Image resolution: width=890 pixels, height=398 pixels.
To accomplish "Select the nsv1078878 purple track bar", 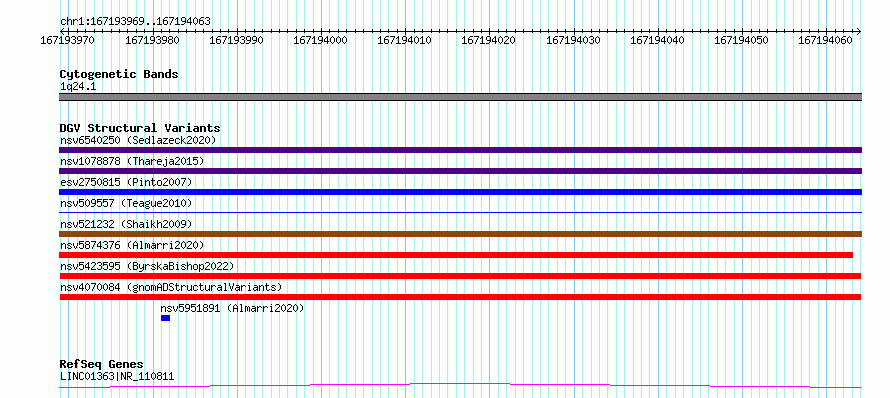I will pyautogui.click(x=460, y=171).
